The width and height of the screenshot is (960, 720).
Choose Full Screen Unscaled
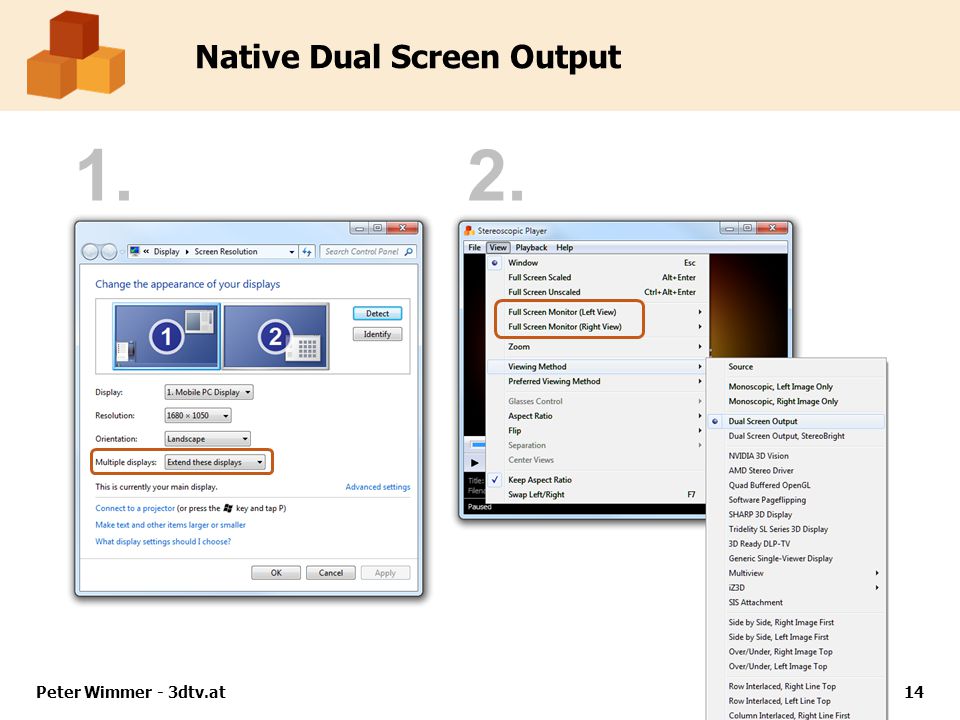coord(597,292)
